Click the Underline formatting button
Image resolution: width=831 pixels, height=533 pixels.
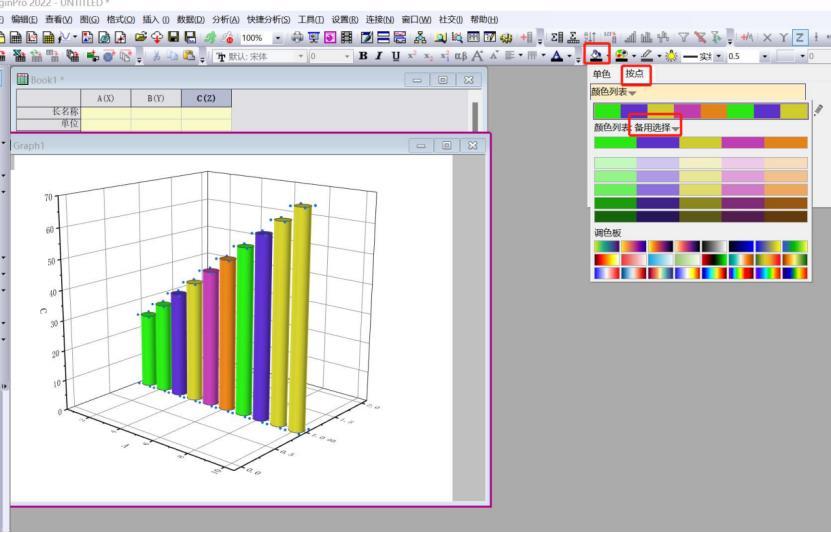[x=396, y=56]
